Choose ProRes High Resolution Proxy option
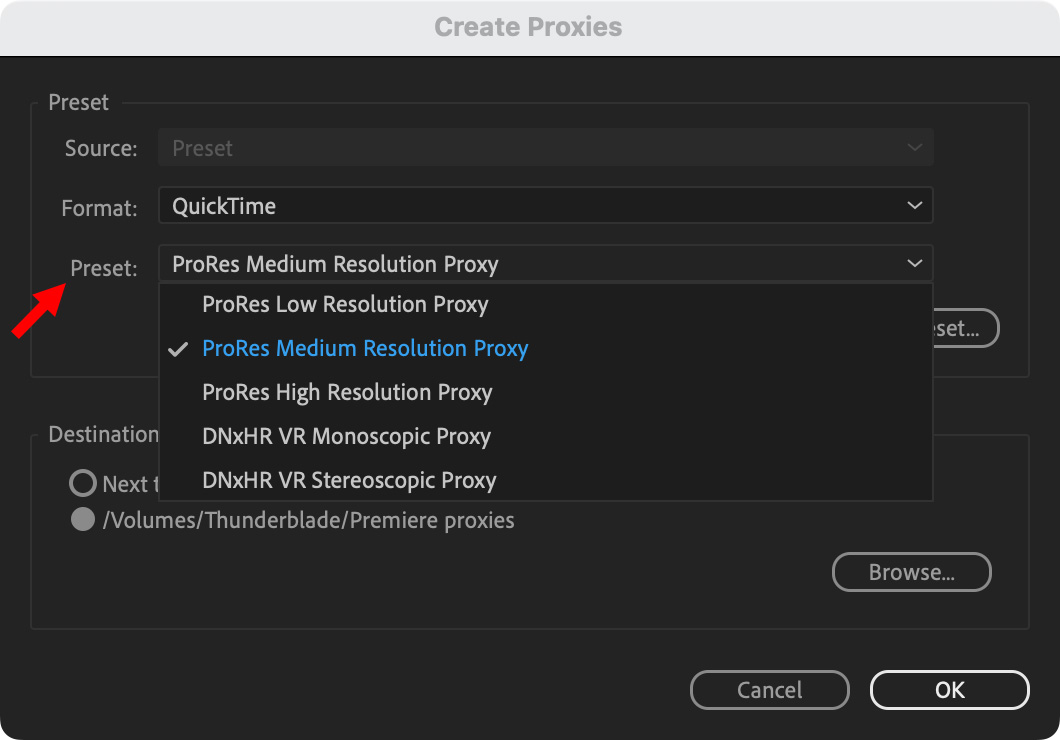The width and height of the screenshot is (1060, 740). point(347,392)
